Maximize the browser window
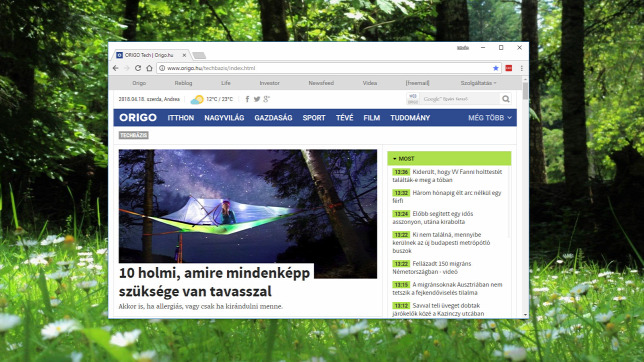 (x=501, y=48)
